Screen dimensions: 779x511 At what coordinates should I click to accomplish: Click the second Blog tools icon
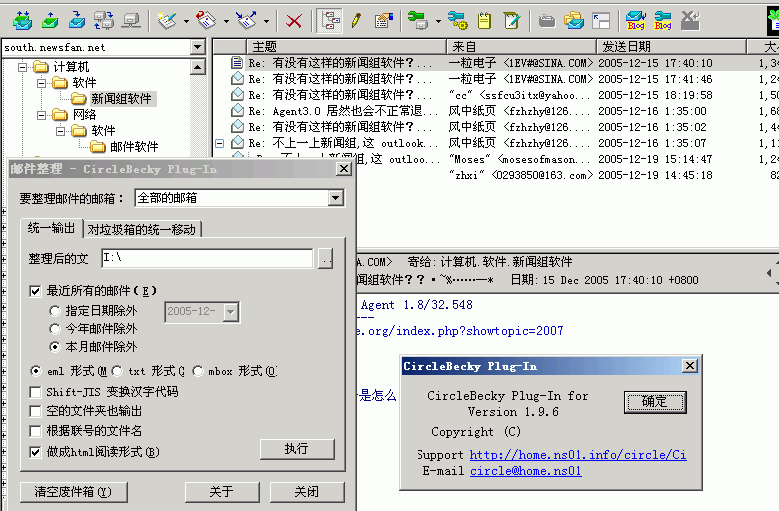663,20
